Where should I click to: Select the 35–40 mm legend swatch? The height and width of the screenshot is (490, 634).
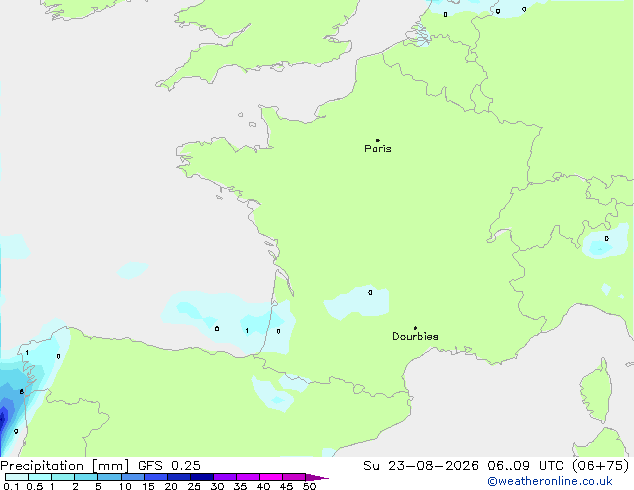pos(247,477)
